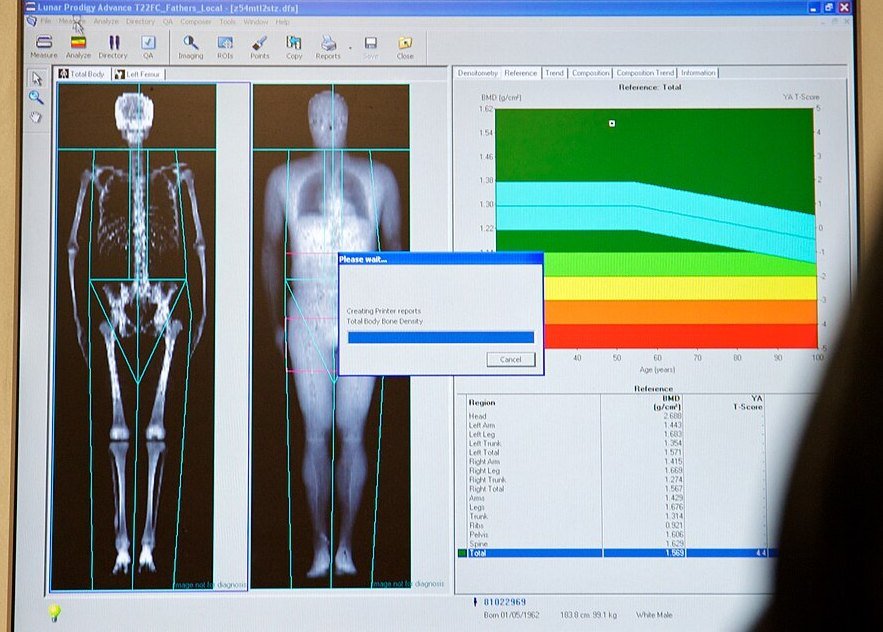Open the Reports dropdown arrow
This screenshot has width=883, height=632.
click(x=350, y=48)
